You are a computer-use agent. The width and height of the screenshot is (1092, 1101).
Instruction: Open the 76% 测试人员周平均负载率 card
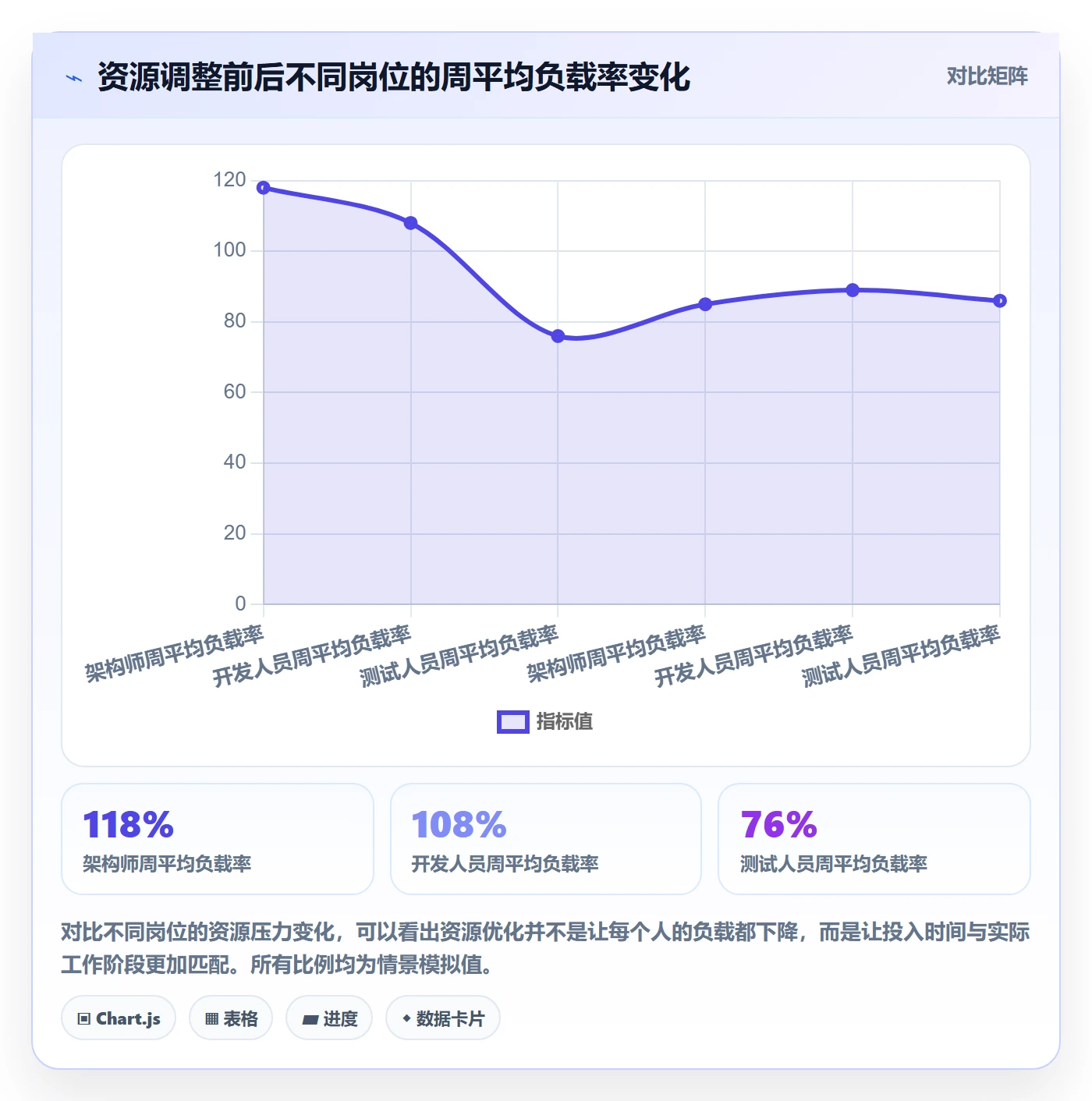tap(874, 839)
